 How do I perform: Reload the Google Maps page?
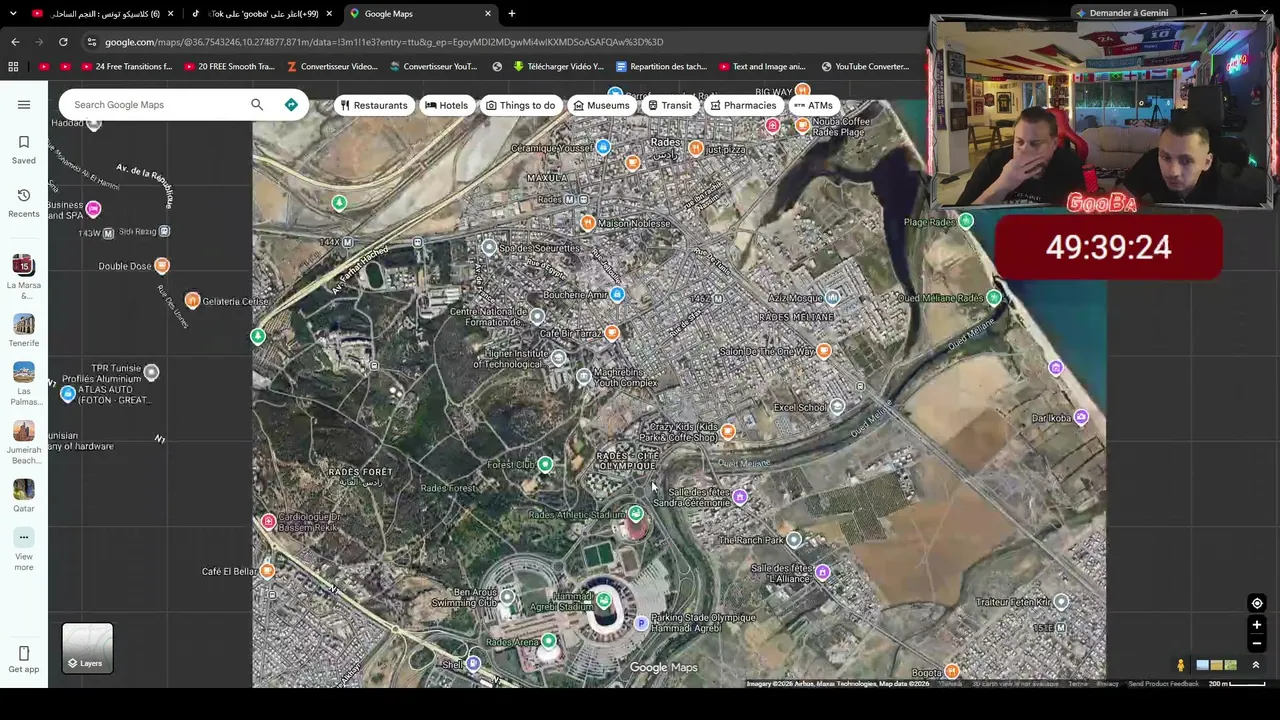pyautogui.click(x=63, y=42)
